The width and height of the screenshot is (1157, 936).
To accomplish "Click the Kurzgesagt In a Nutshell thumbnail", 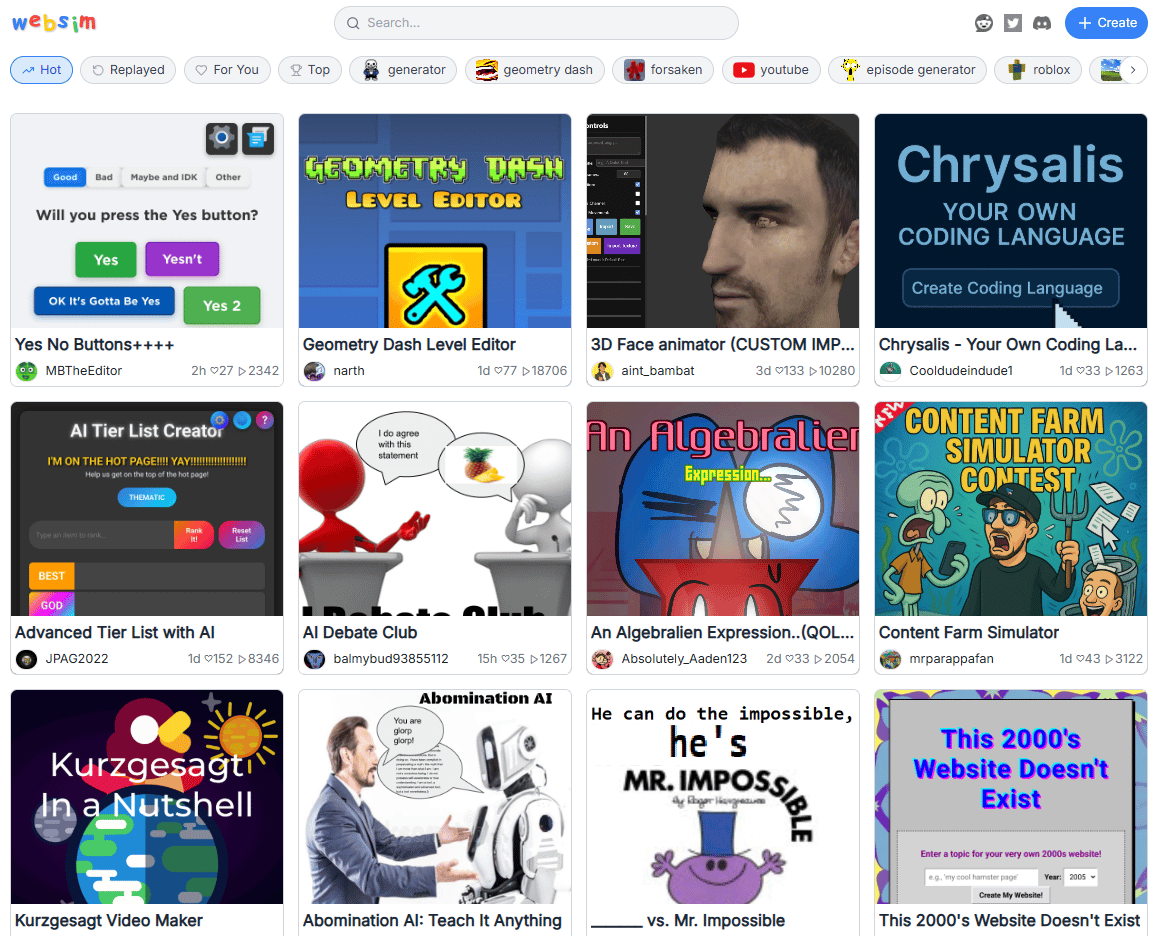I will coord(147,796).
